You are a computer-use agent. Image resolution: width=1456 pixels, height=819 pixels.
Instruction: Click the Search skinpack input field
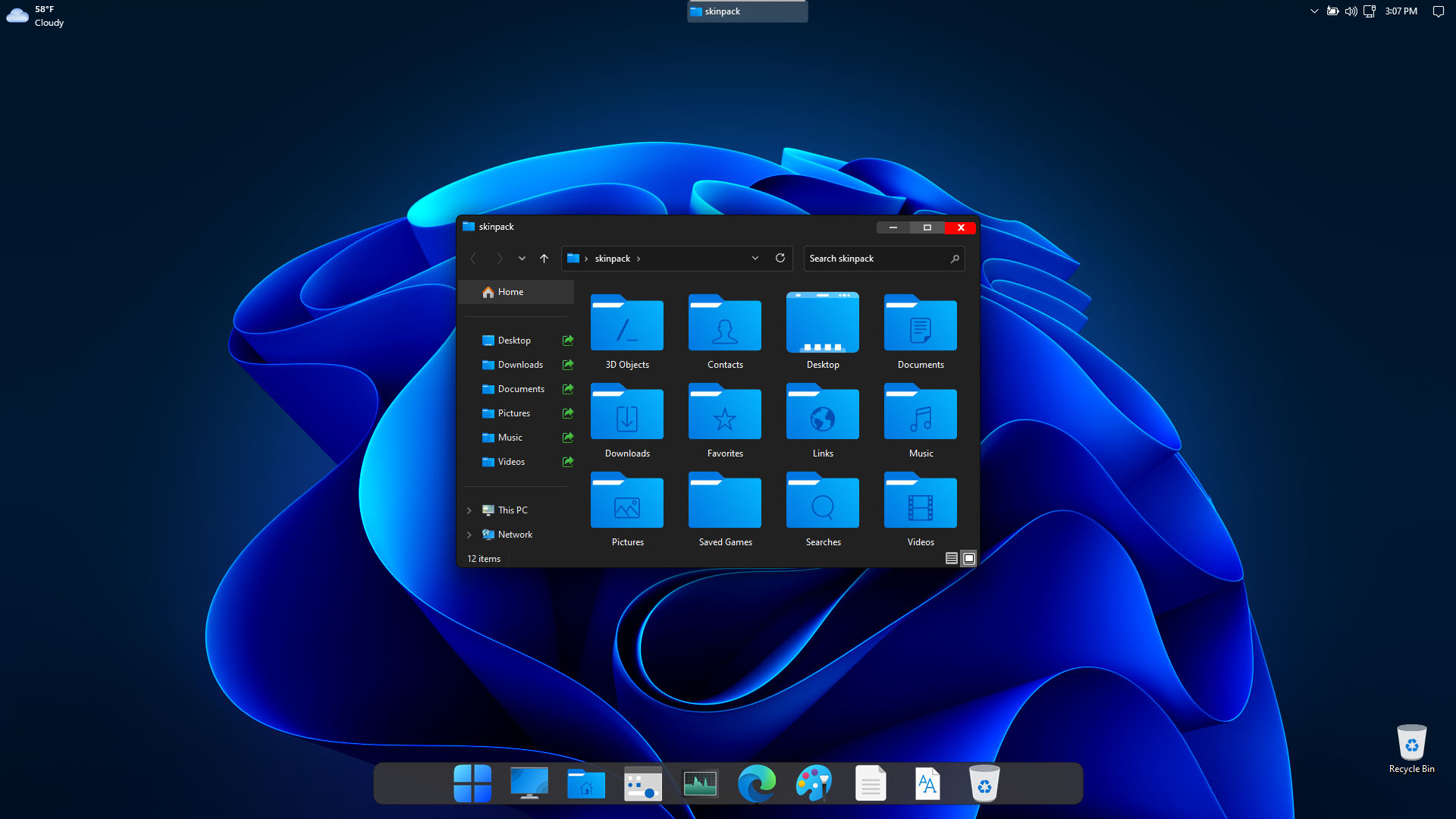876,259
